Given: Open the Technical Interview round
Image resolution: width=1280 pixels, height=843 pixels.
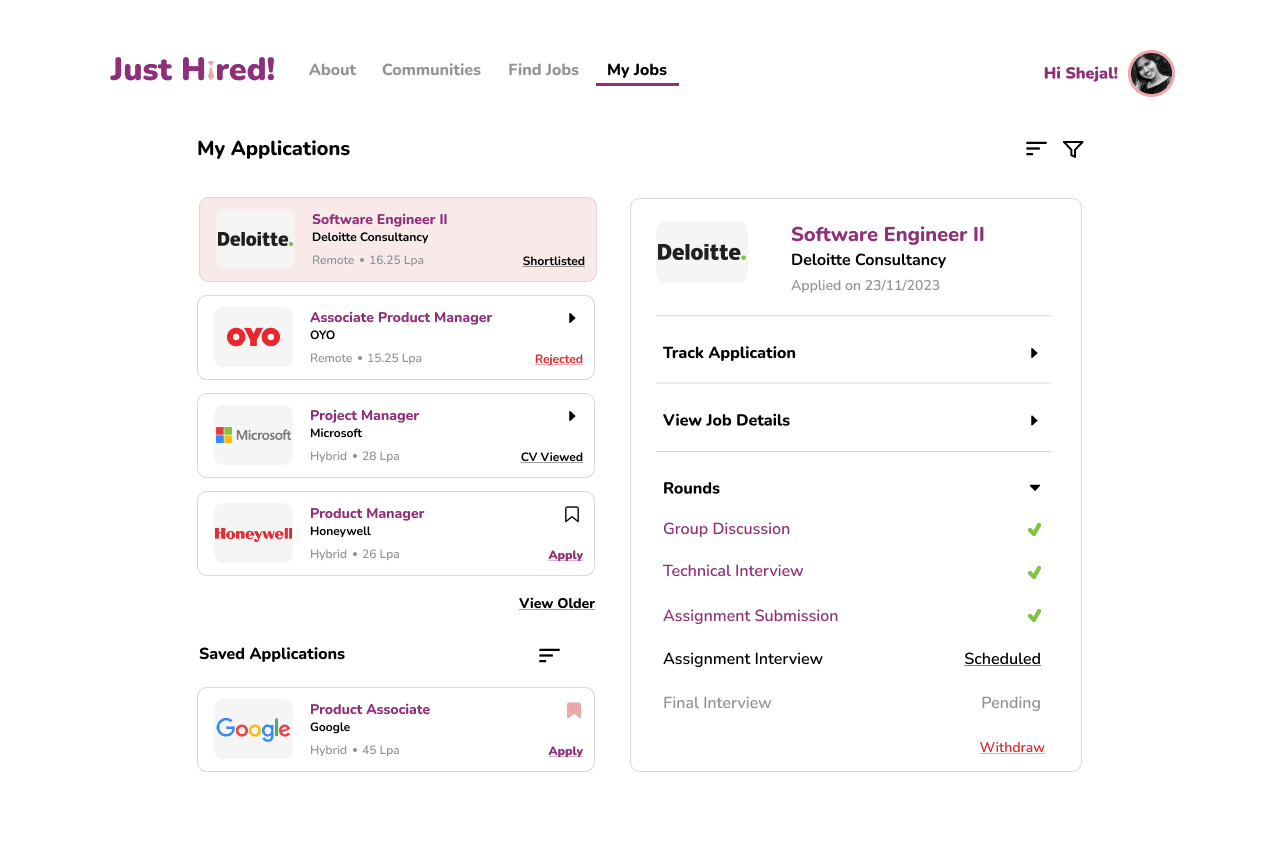Looking at the screenshot, I should [733, 571].
